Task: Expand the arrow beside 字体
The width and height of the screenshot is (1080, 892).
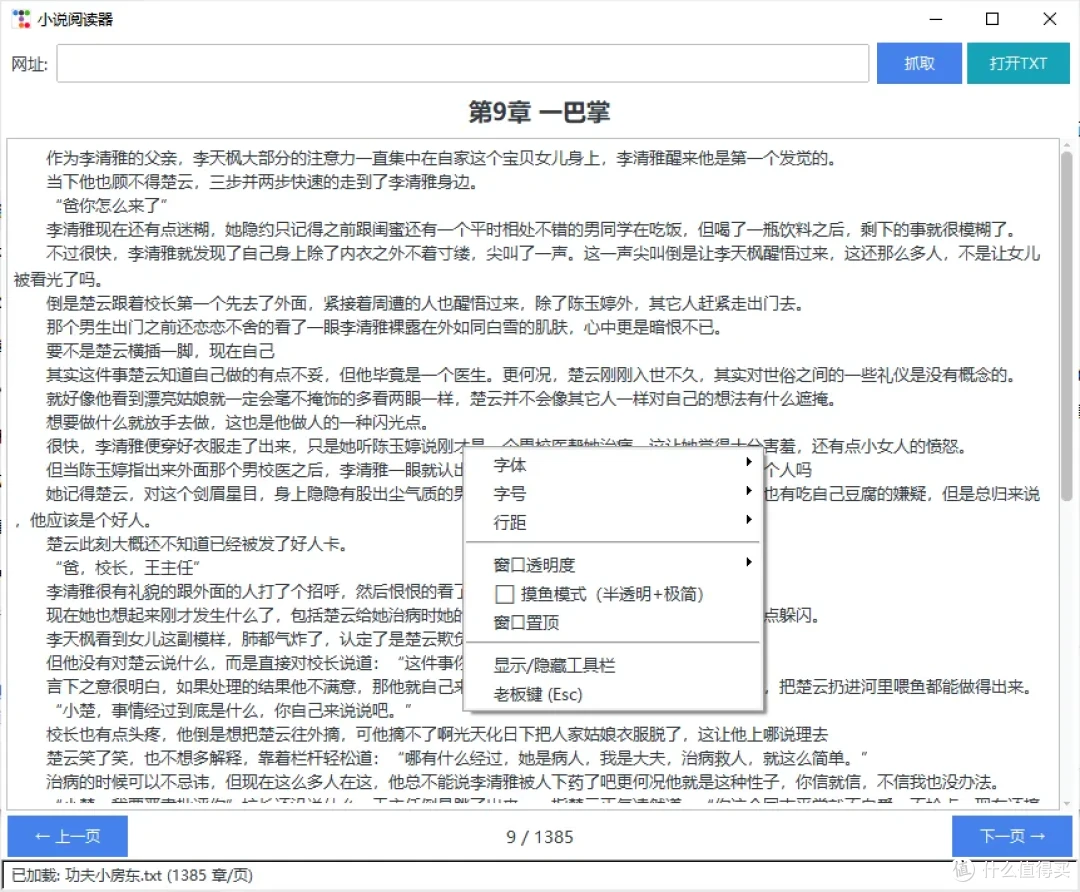Action: 749,461
